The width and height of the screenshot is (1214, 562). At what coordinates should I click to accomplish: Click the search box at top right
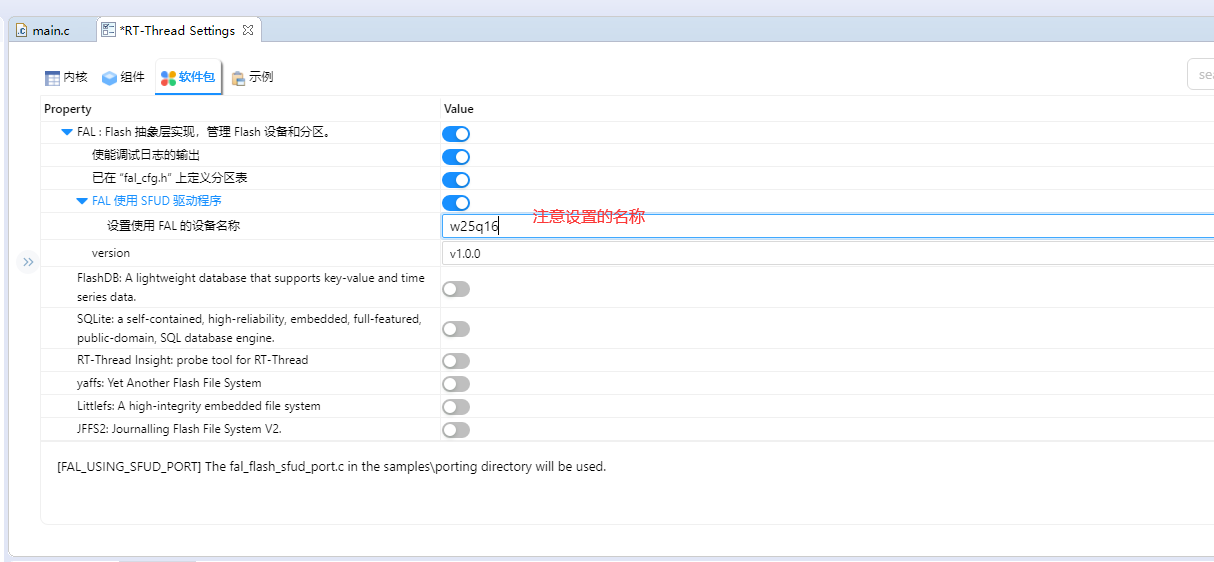coord(1200,75)
